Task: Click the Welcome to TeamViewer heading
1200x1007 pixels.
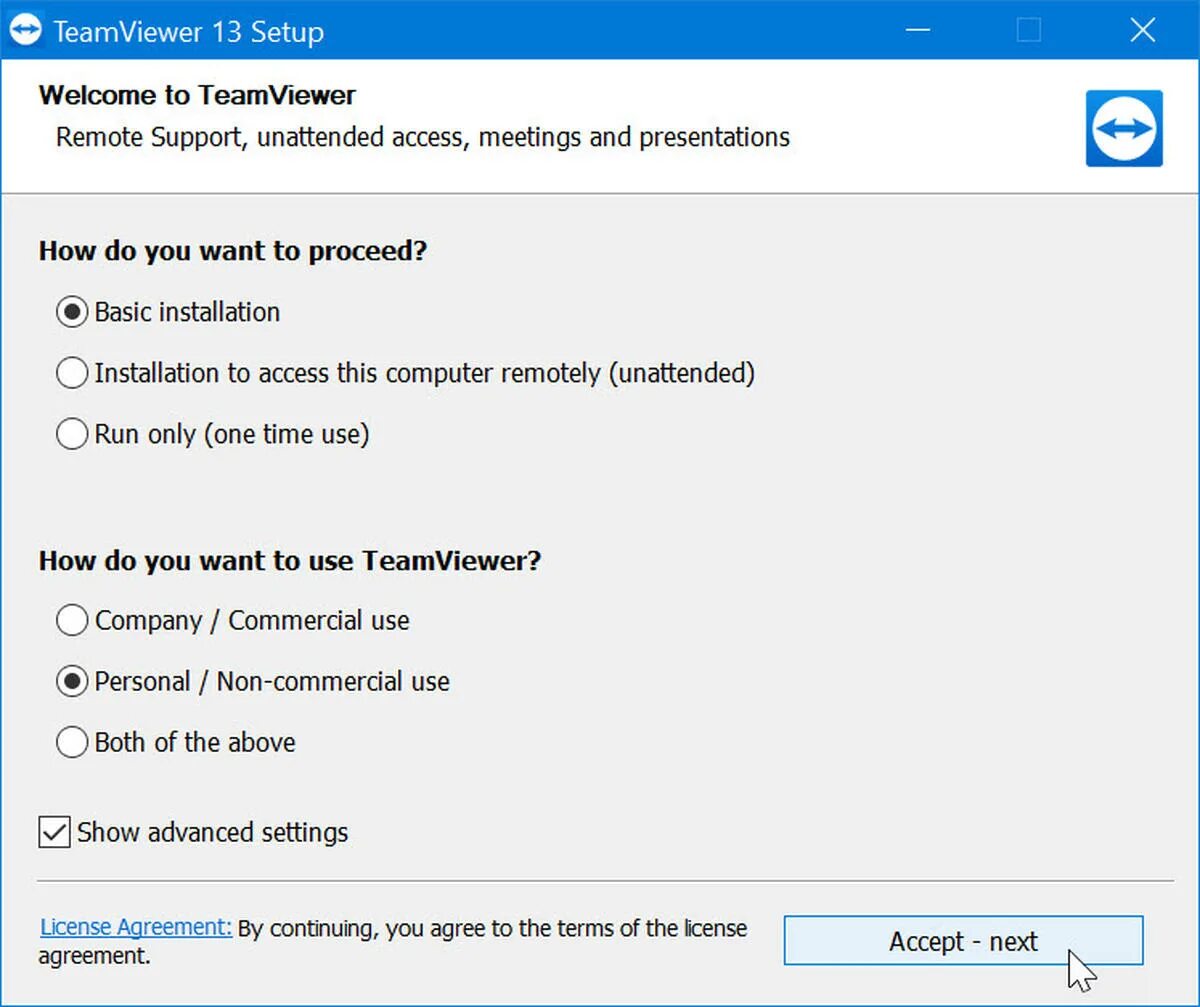Action: (197, 95)
